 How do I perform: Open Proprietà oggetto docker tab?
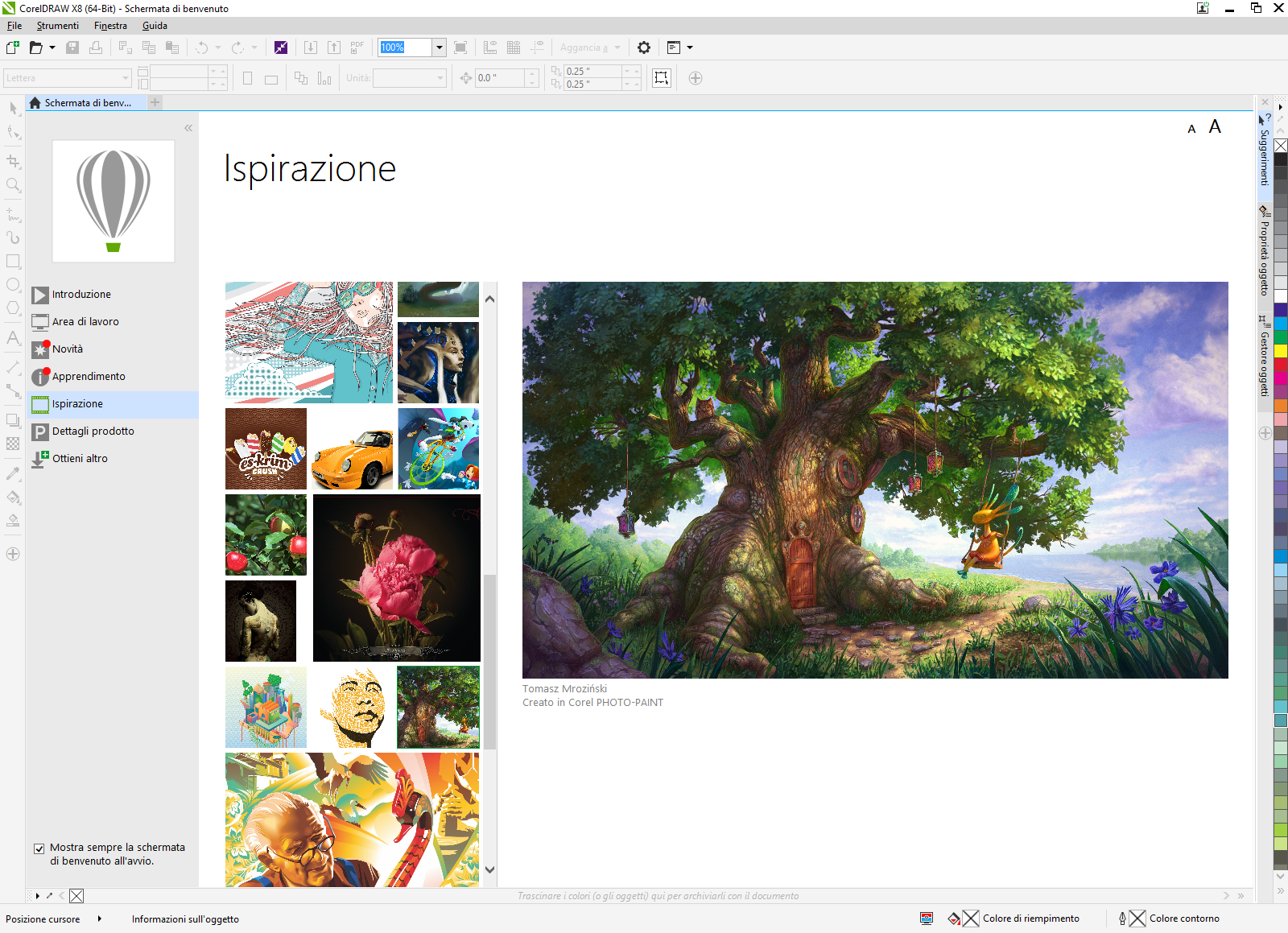[1265, 252]
